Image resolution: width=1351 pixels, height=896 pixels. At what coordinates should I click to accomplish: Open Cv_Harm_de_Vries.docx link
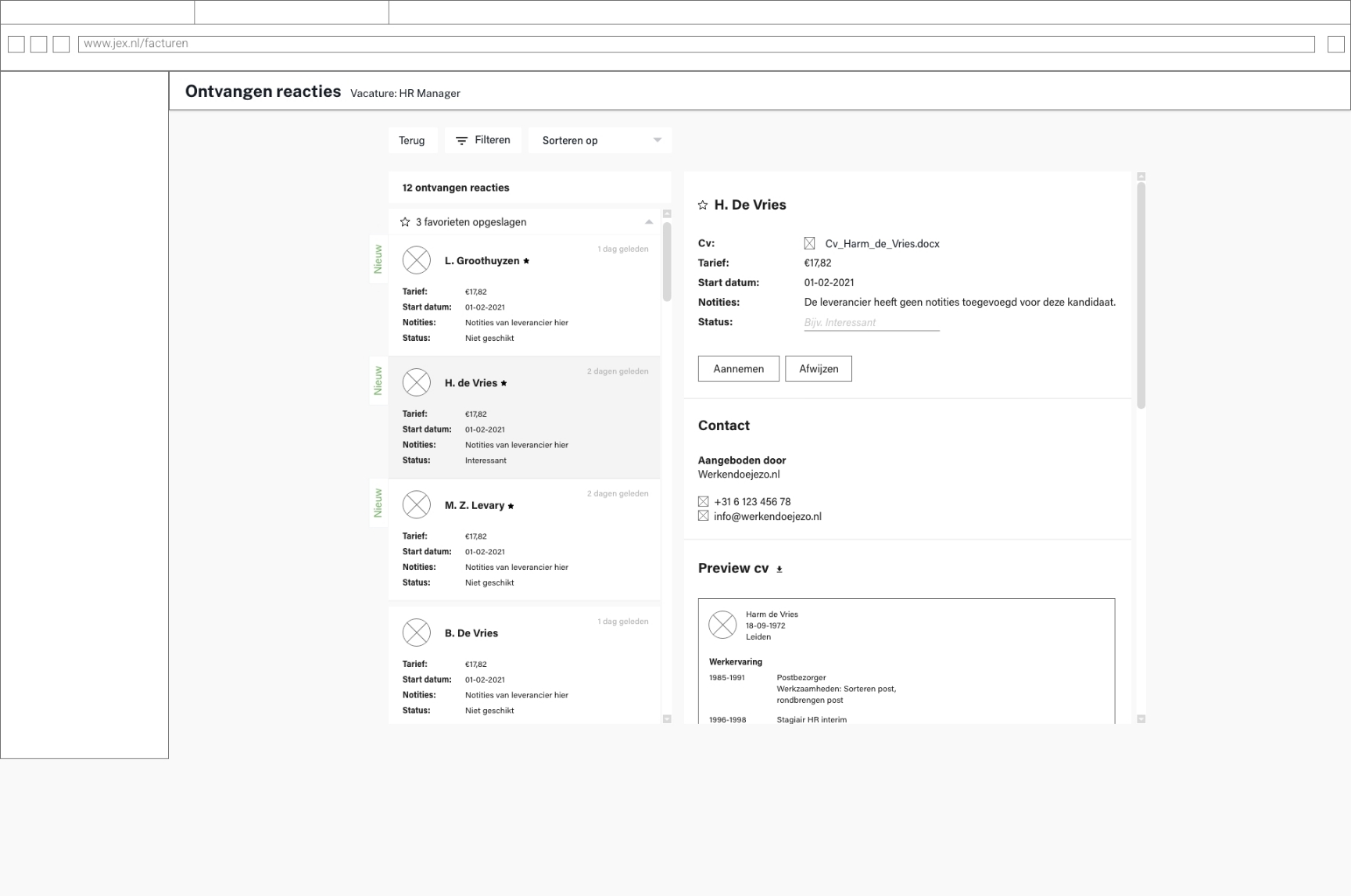coord(882,244)
